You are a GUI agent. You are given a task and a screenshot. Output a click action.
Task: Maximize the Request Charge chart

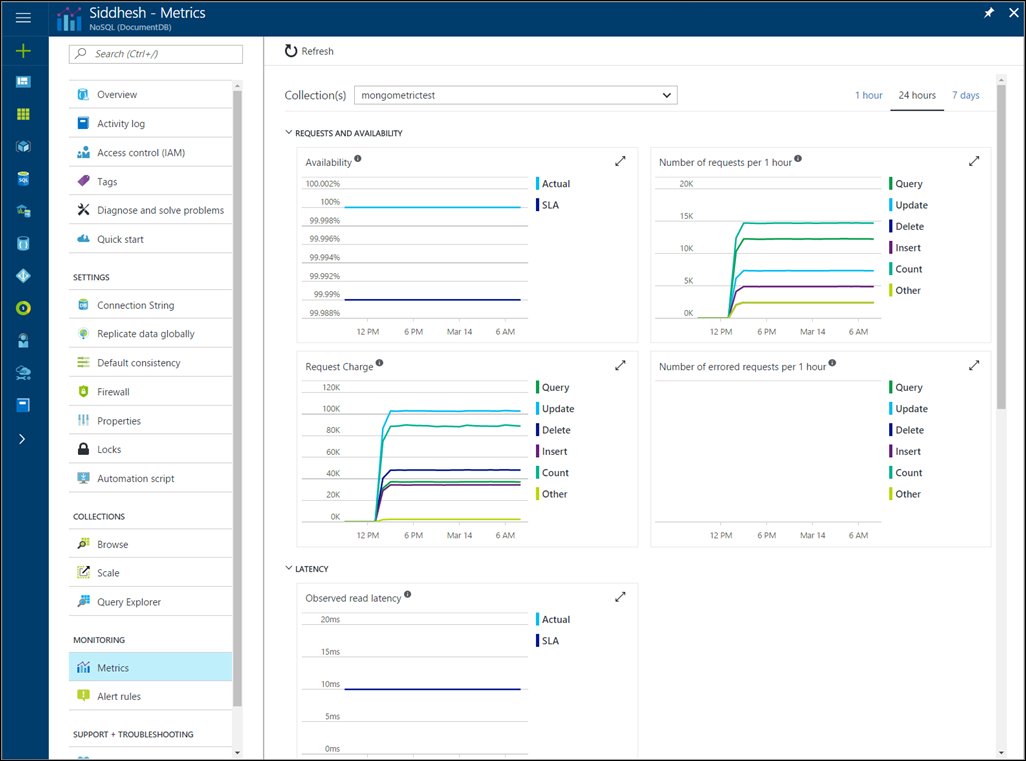(620, 365)
